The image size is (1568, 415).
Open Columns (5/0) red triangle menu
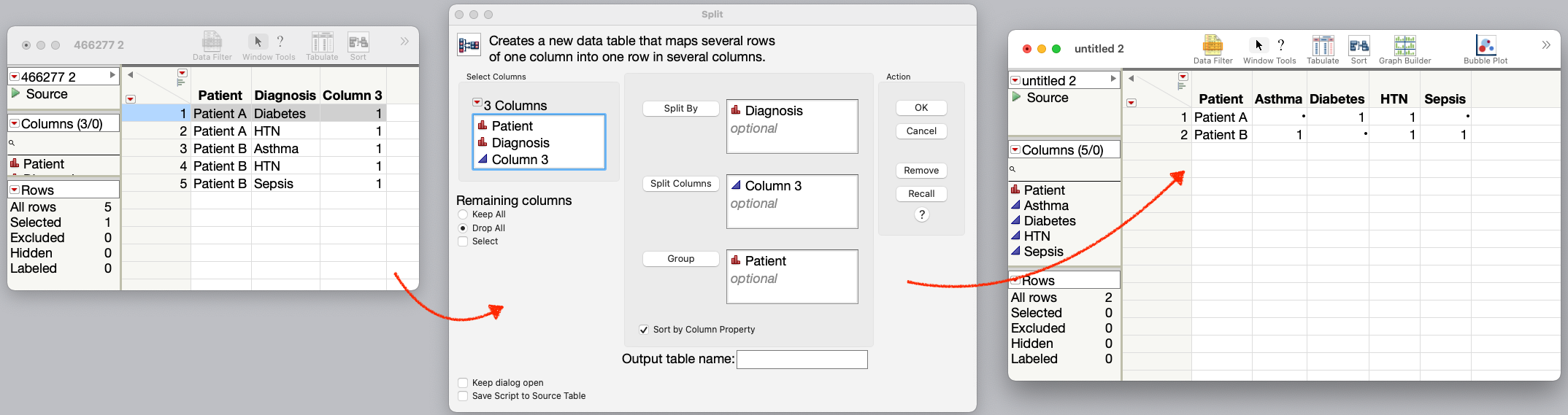tap(1015, 150)
